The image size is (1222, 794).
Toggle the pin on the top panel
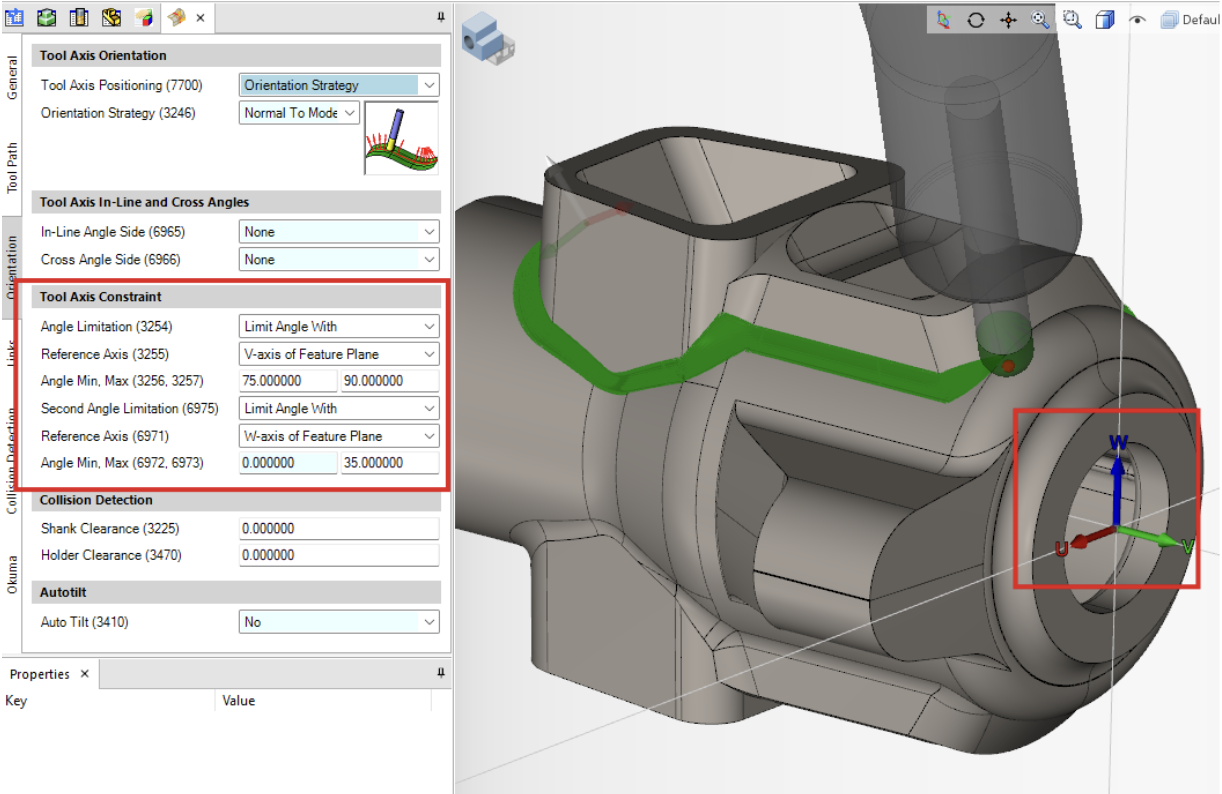440,17
